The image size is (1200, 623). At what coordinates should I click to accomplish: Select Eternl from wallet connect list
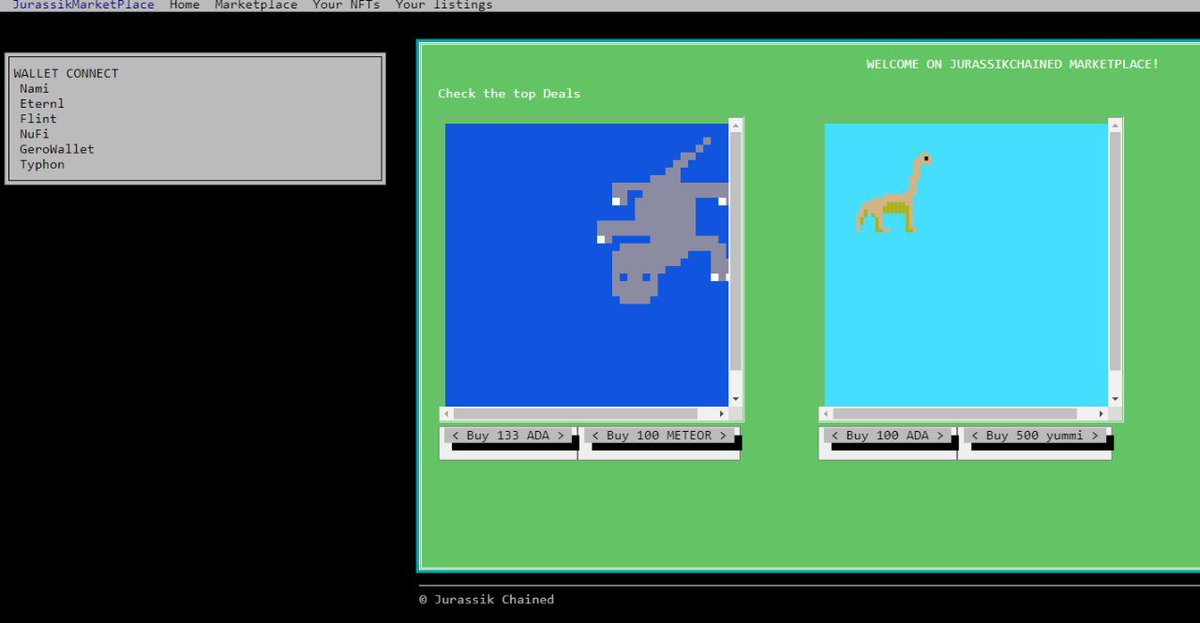pyautogui.click(x=42, y=103)
